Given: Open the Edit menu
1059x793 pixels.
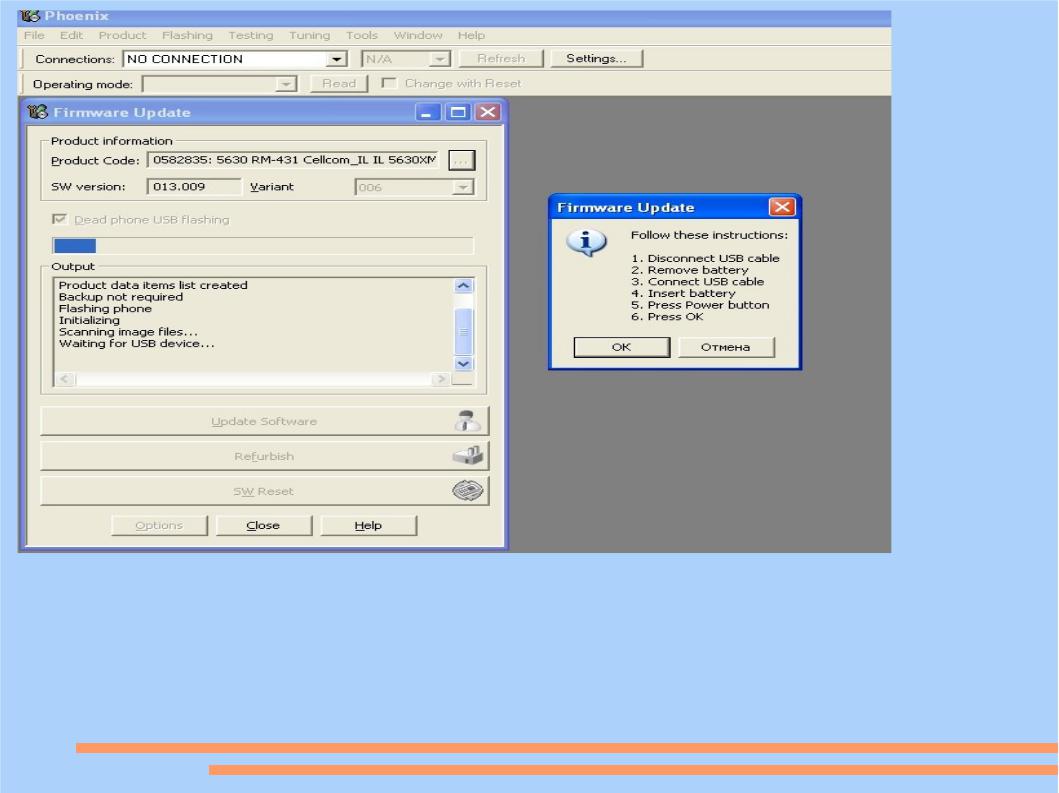Looking at the screenshot, I should click(71, 35).
